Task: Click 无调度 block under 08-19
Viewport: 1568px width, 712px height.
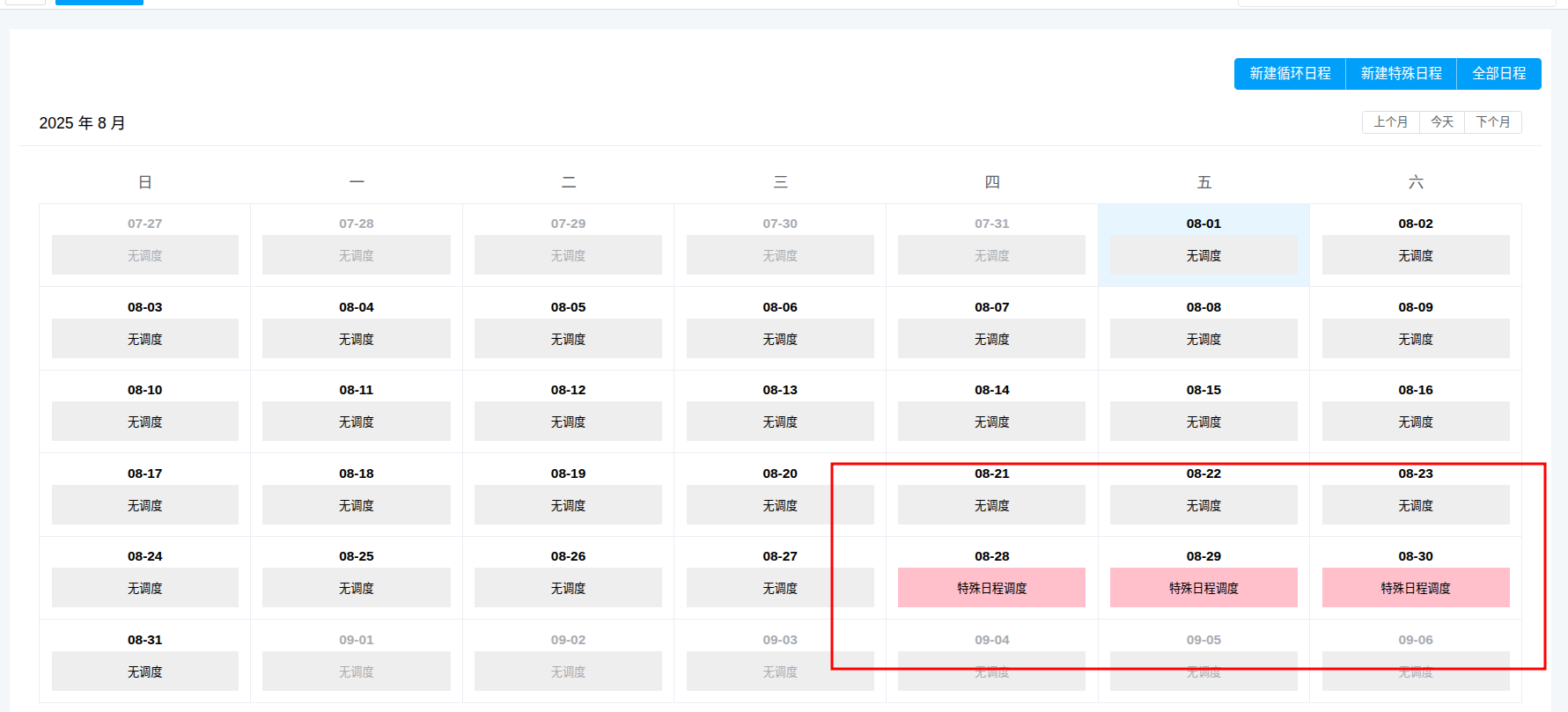Action: click(568, 505)
